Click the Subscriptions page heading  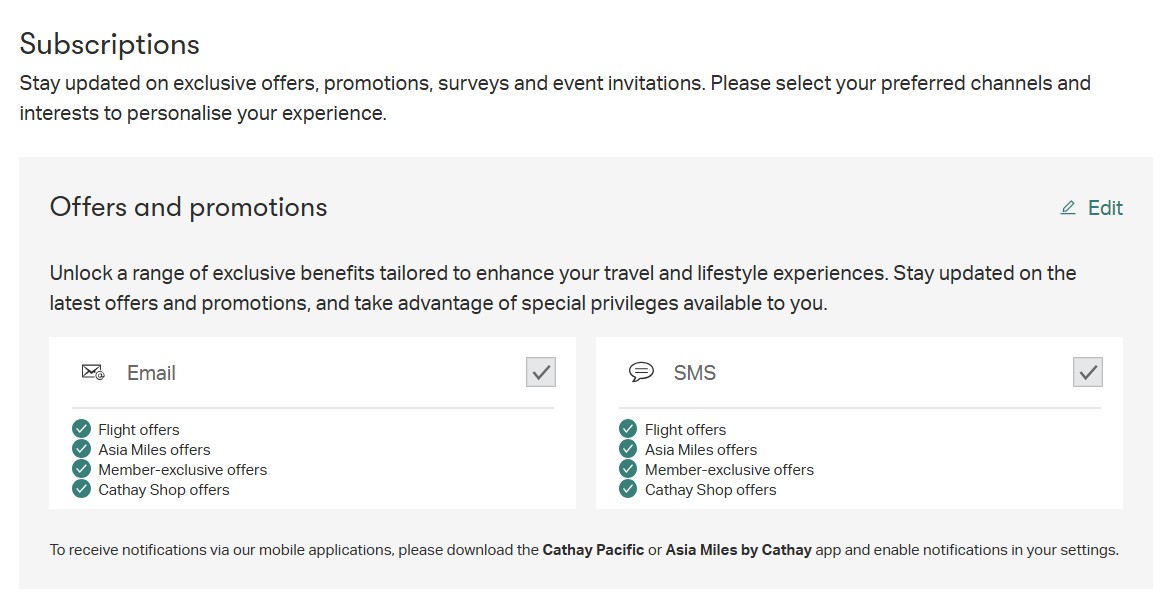pyautogui.click(x=110, y=45)
